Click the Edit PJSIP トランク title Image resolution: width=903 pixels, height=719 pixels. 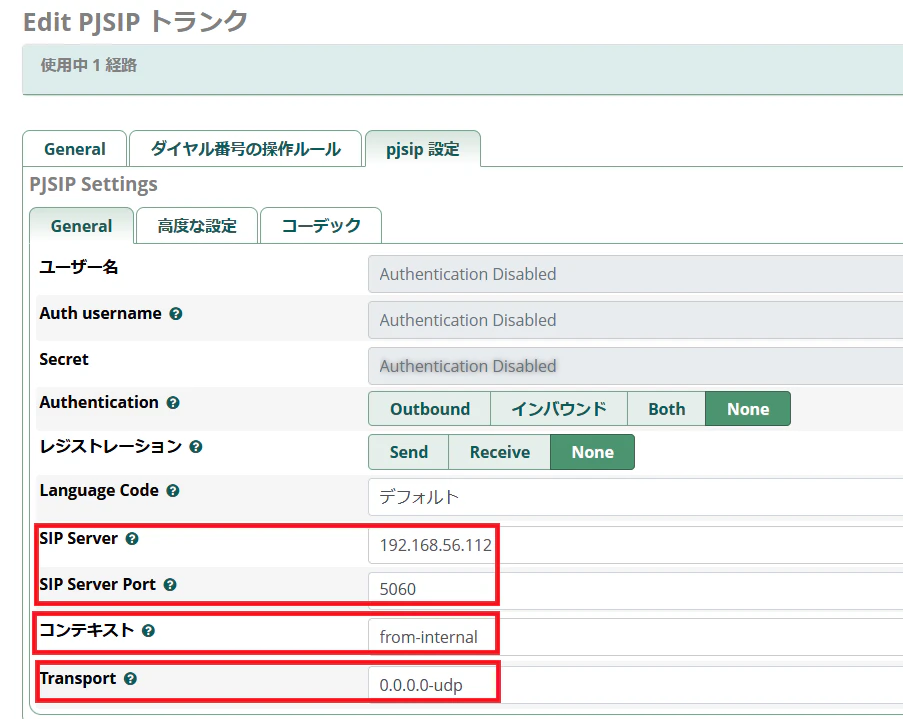[135, 22]
